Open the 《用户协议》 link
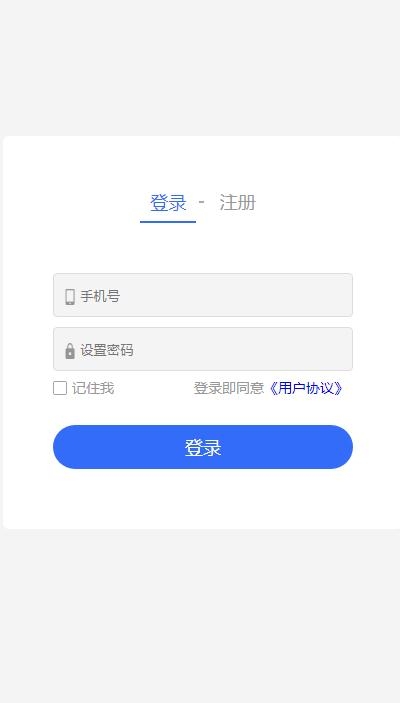The width and height of the screenshot is (400, 703). tap(306, 388)
